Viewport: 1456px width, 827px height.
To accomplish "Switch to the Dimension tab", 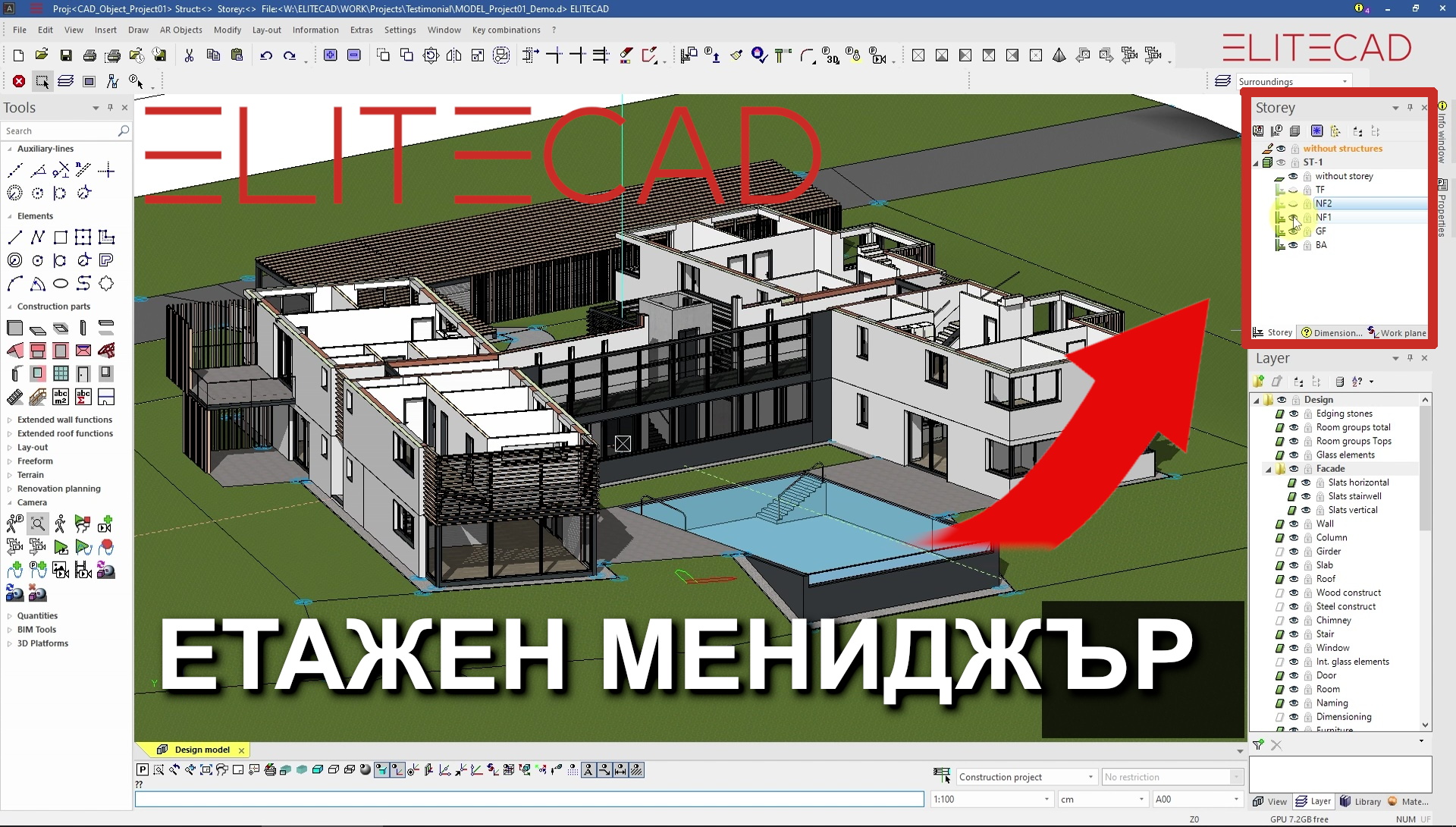I will click(1332, 332).
